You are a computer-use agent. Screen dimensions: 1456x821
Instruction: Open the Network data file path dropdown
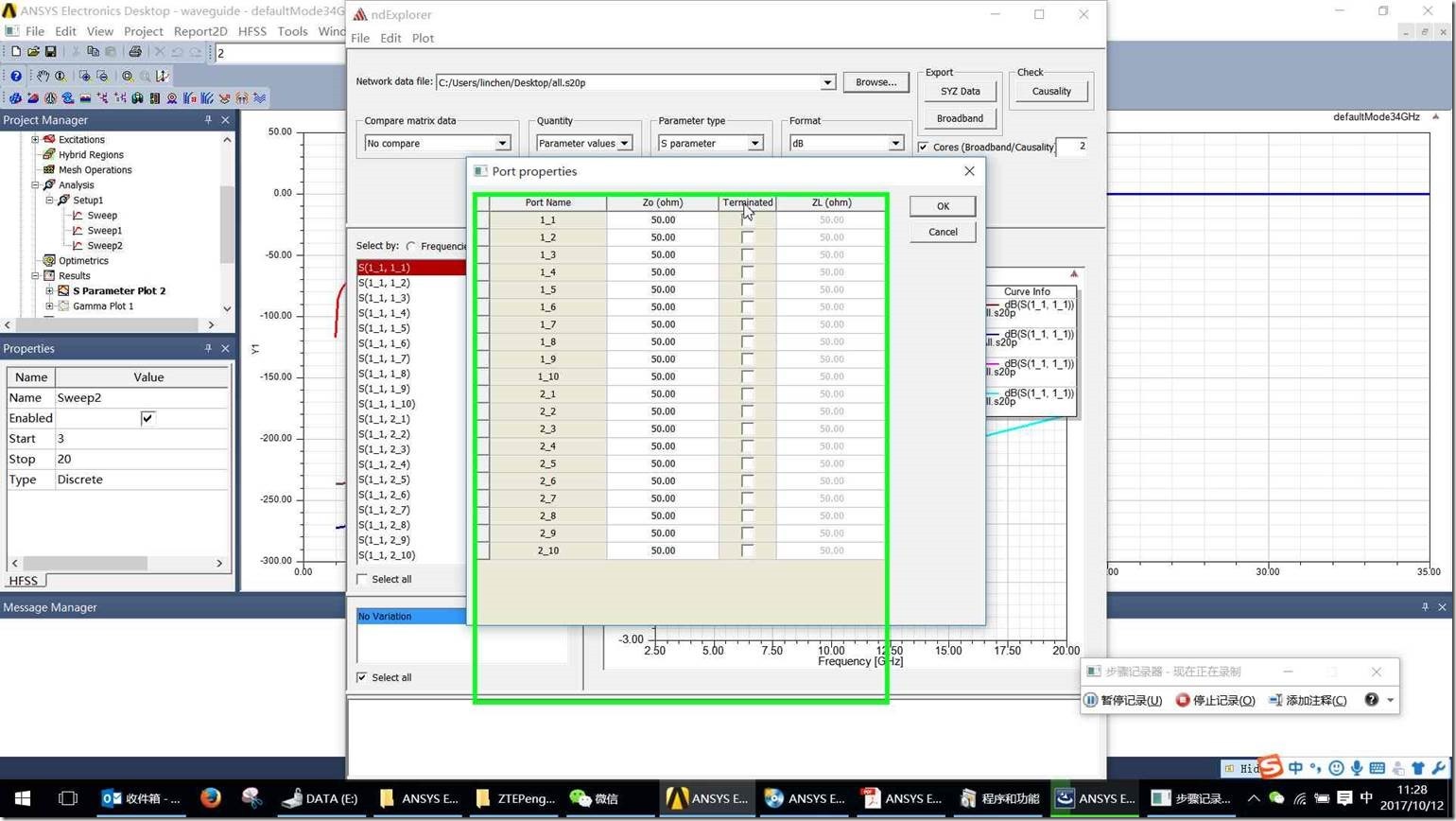coord(827,82)
